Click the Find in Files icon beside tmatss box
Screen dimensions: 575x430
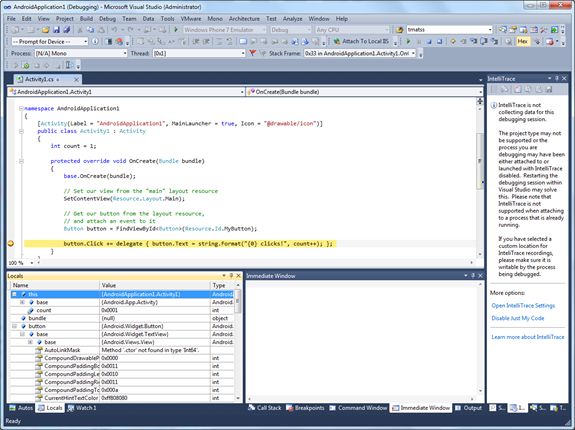399,30
